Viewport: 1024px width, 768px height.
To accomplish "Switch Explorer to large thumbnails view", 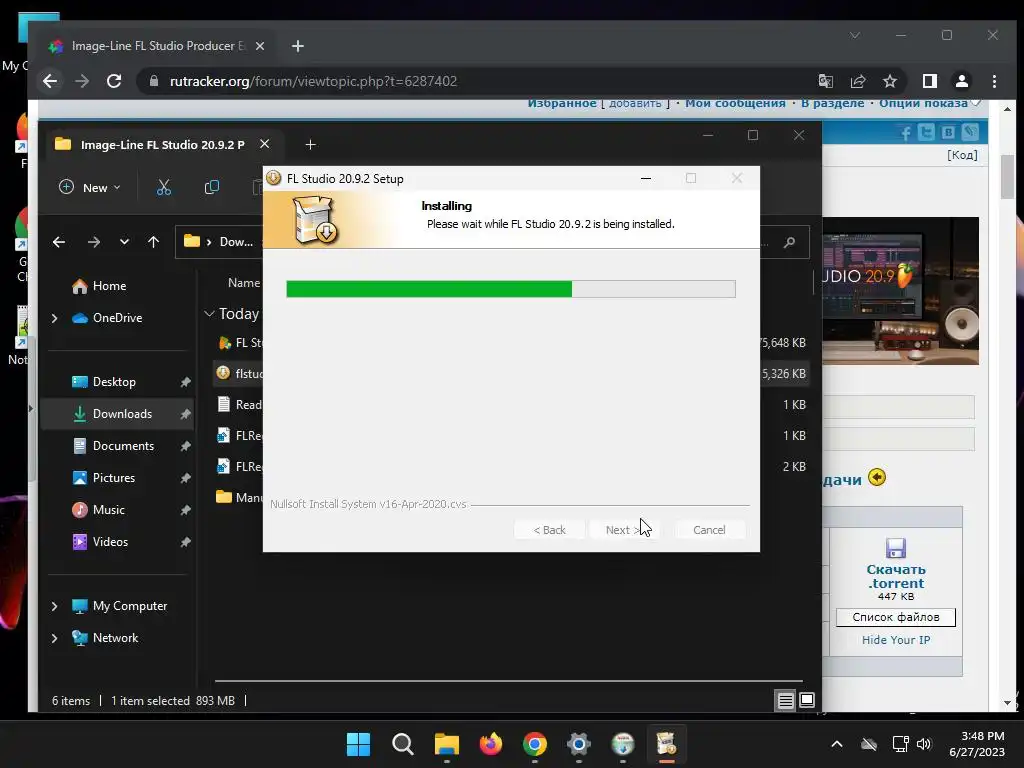I will (807, 701).
